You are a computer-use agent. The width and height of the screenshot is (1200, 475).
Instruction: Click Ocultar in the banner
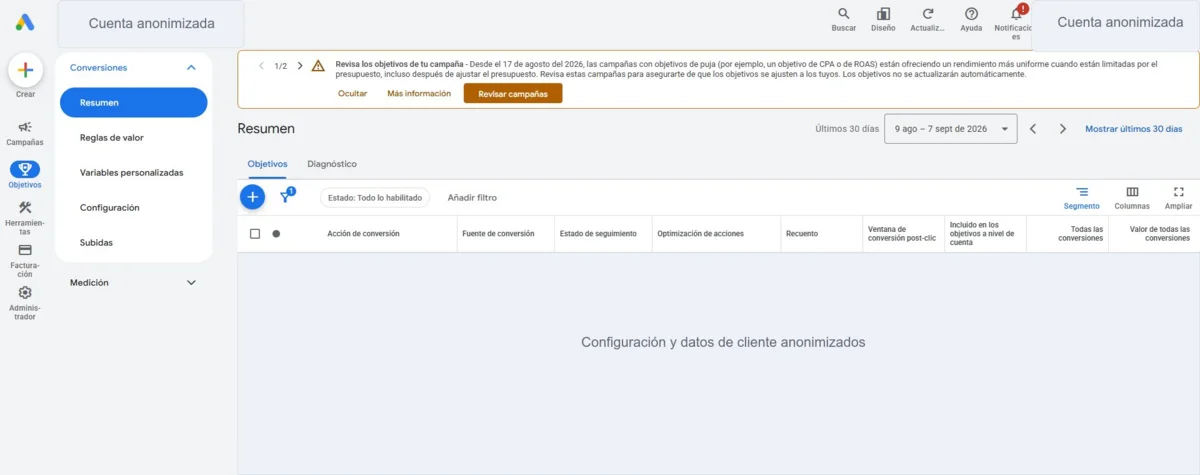coord(352,93)
